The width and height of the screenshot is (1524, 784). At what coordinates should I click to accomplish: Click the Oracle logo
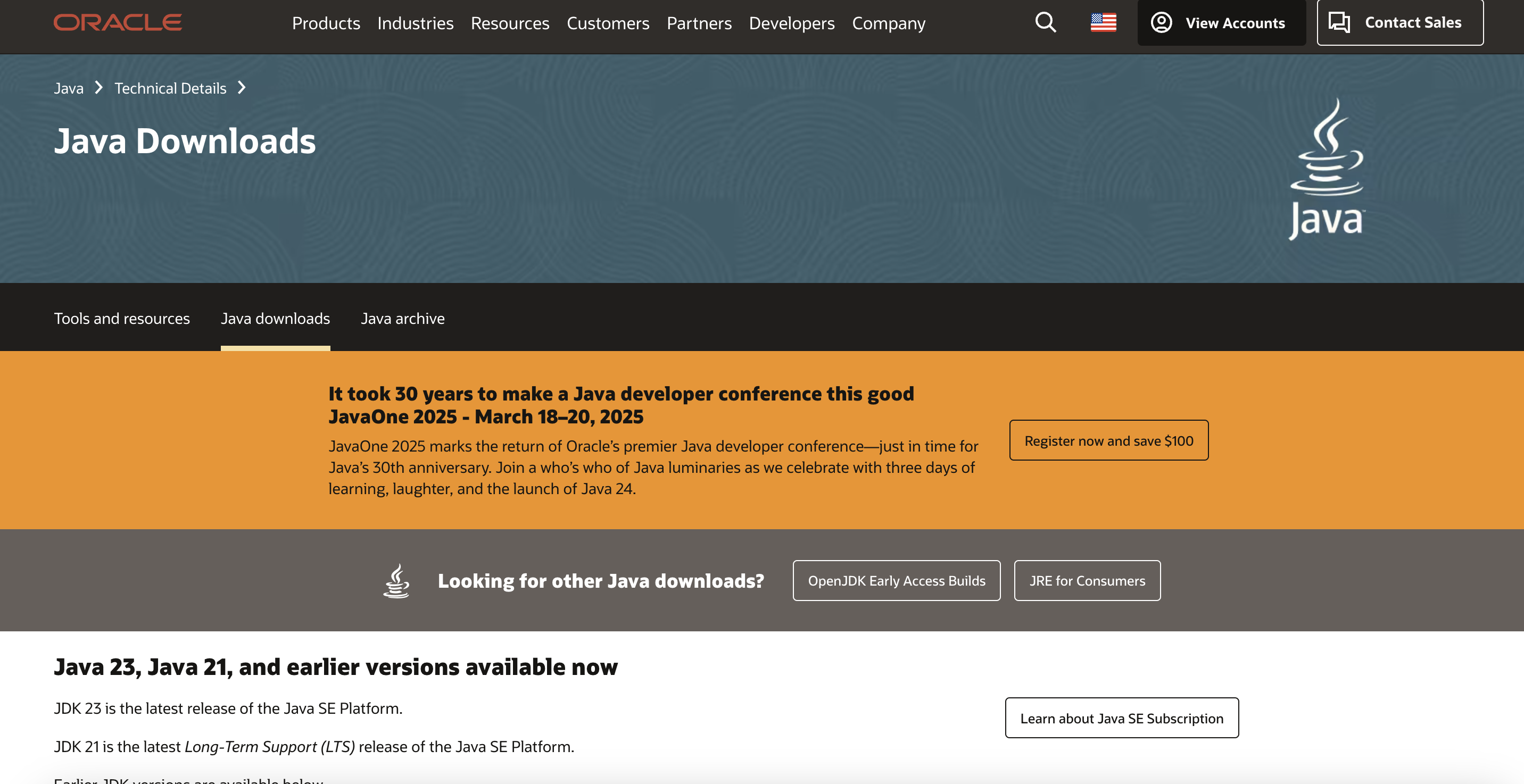coord(117,22)
